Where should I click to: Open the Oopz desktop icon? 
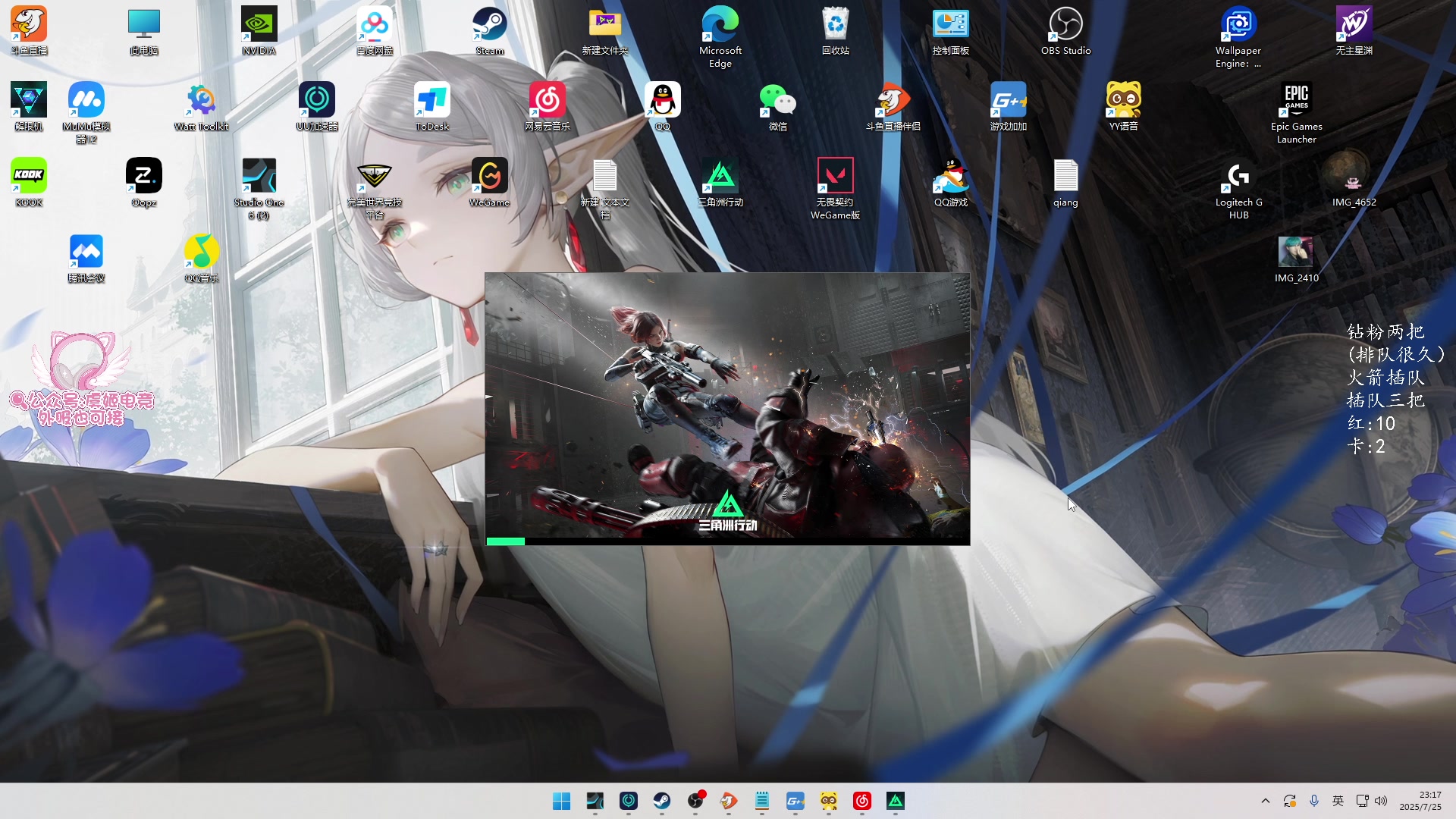point(144,183)
